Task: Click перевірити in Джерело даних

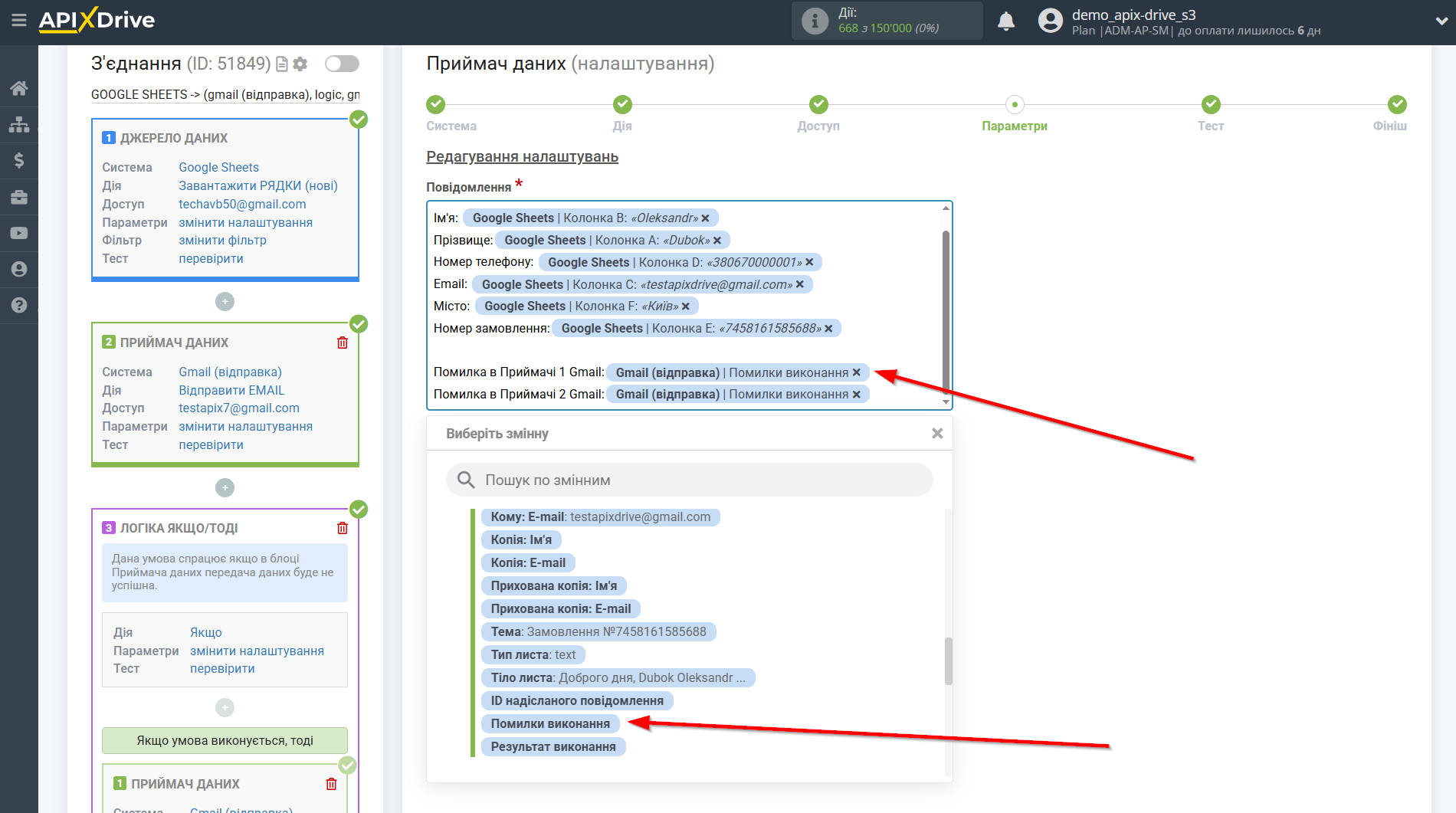Action: point(211,258)
